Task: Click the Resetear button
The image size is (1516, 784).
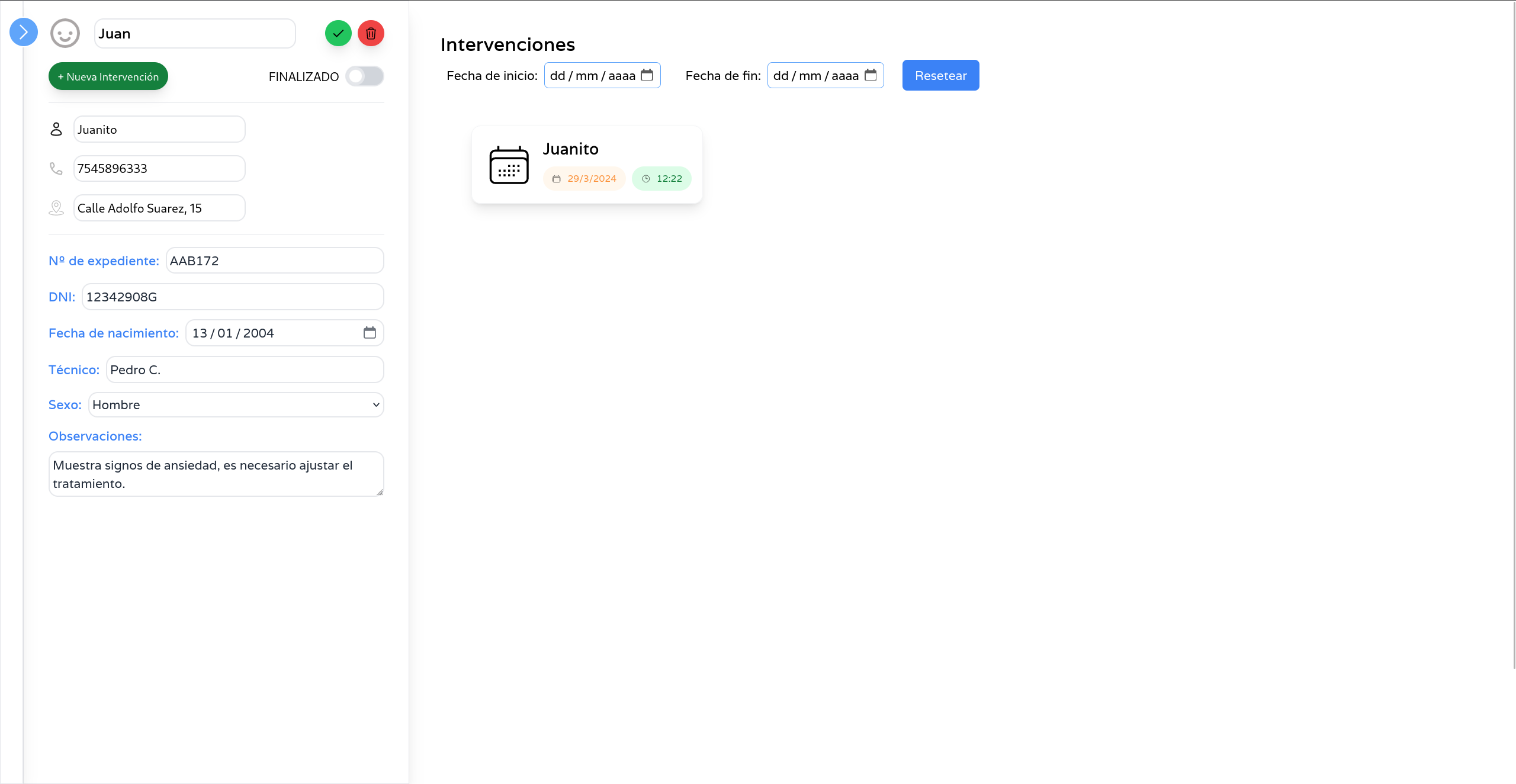Action: (x=940, y=75)
